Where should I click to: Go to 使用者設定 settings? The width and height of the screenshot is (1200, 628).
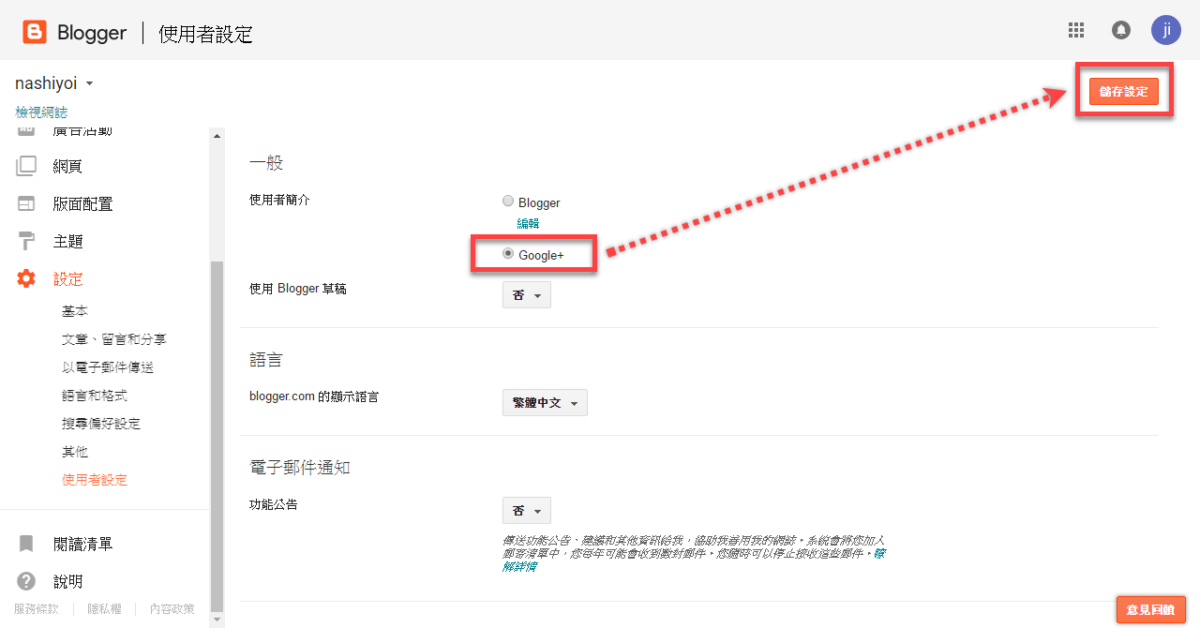[95, 480]
